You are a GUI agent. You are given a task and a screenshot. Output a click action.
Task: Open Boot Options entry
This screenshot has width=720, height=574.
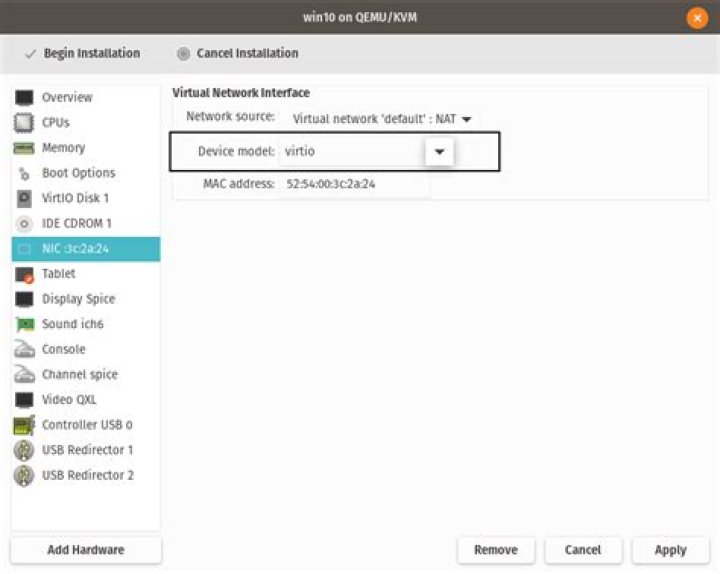click(86, 173)
